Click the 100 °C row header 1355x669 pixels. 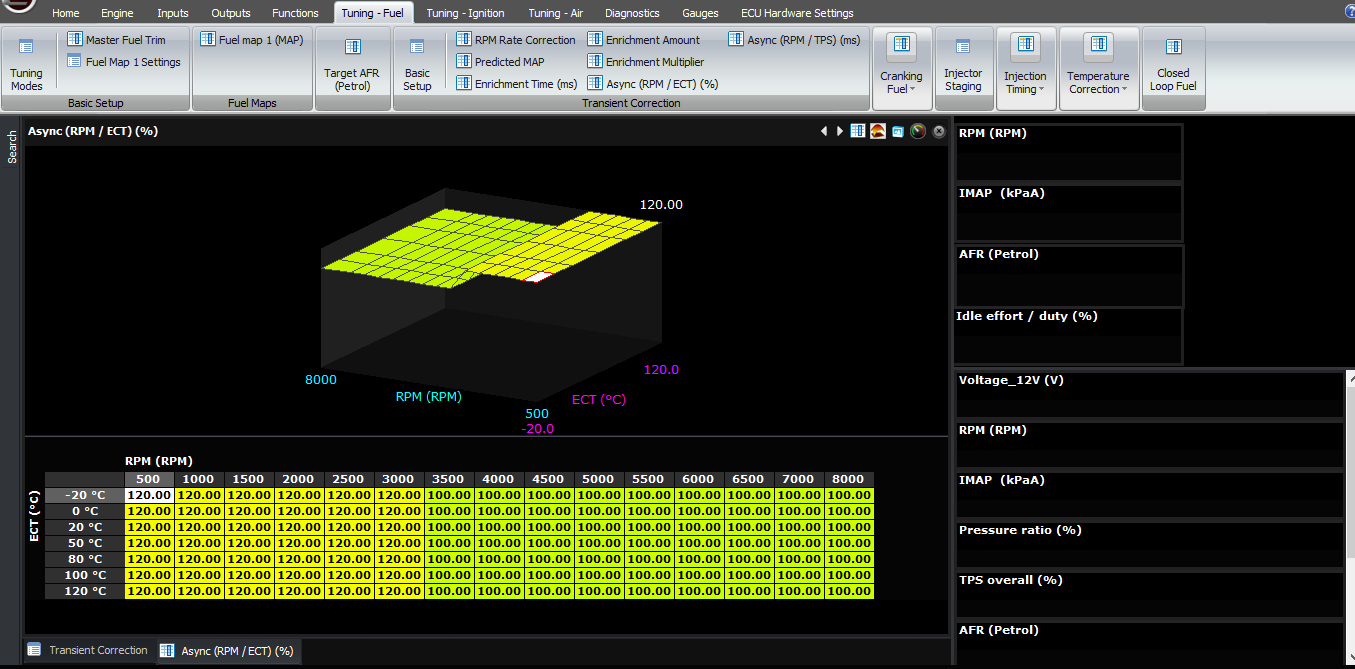(85, 575)
